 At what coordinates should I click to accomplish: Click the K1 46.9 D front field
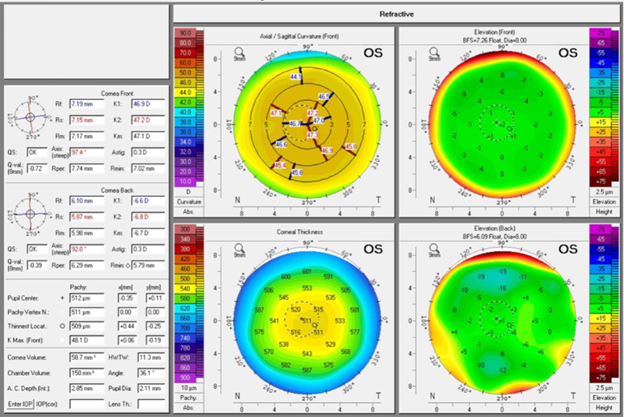point(148,103)
